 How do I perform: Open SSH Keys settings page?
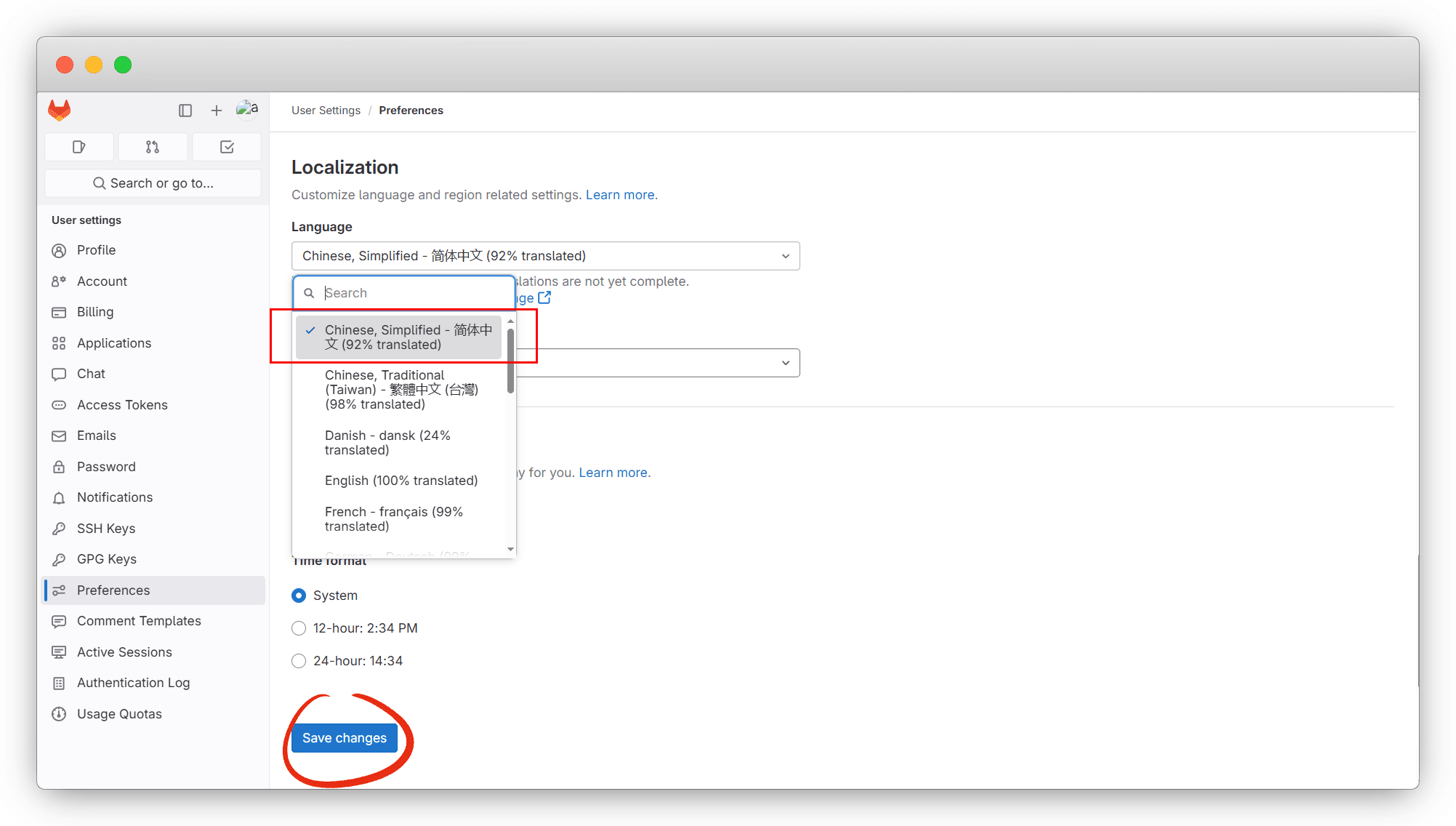click(106, 529)
